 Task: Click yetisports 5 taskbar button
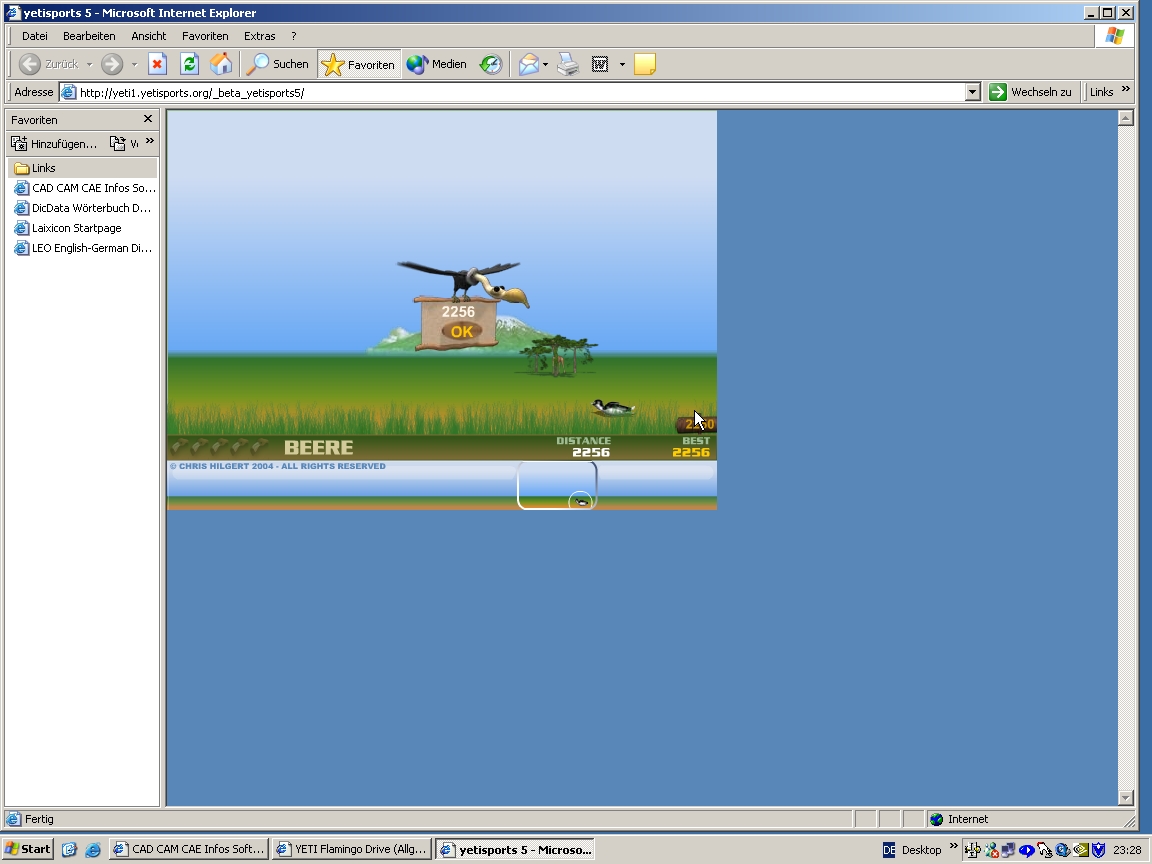click(x=516, y=849)
